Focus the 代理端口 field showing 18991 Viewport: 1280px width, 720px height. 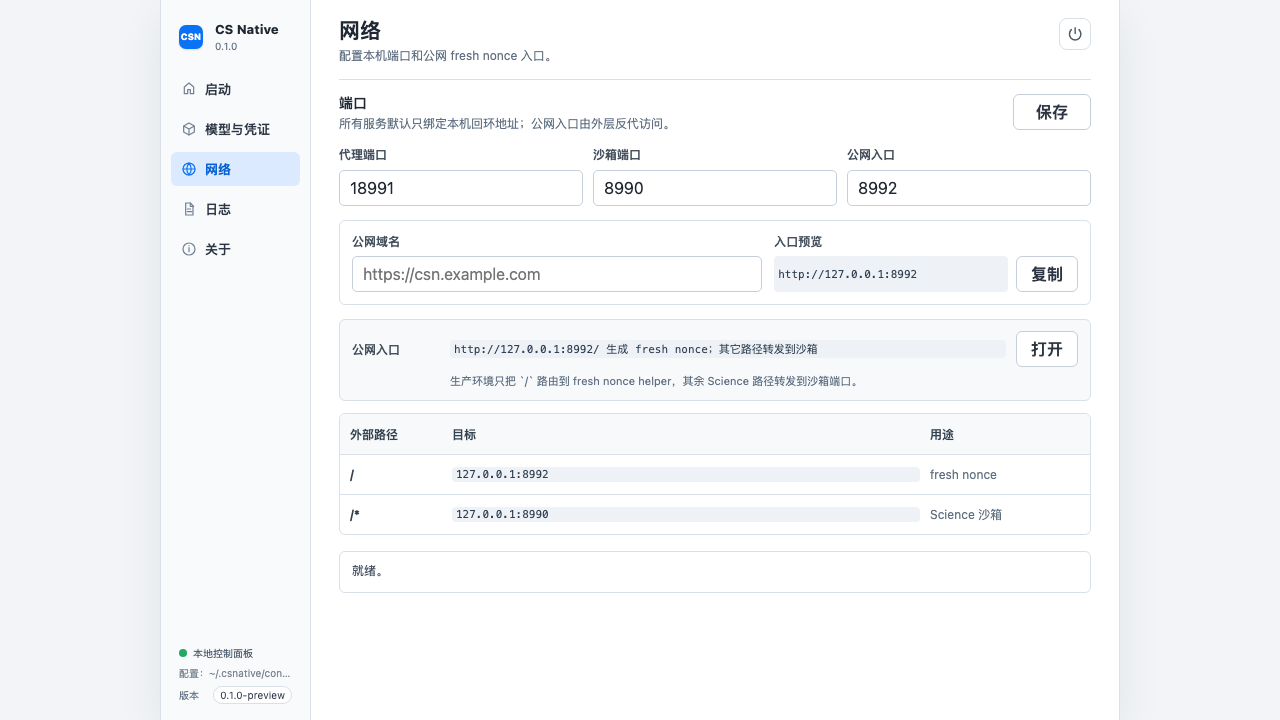(x=461, y=188)
